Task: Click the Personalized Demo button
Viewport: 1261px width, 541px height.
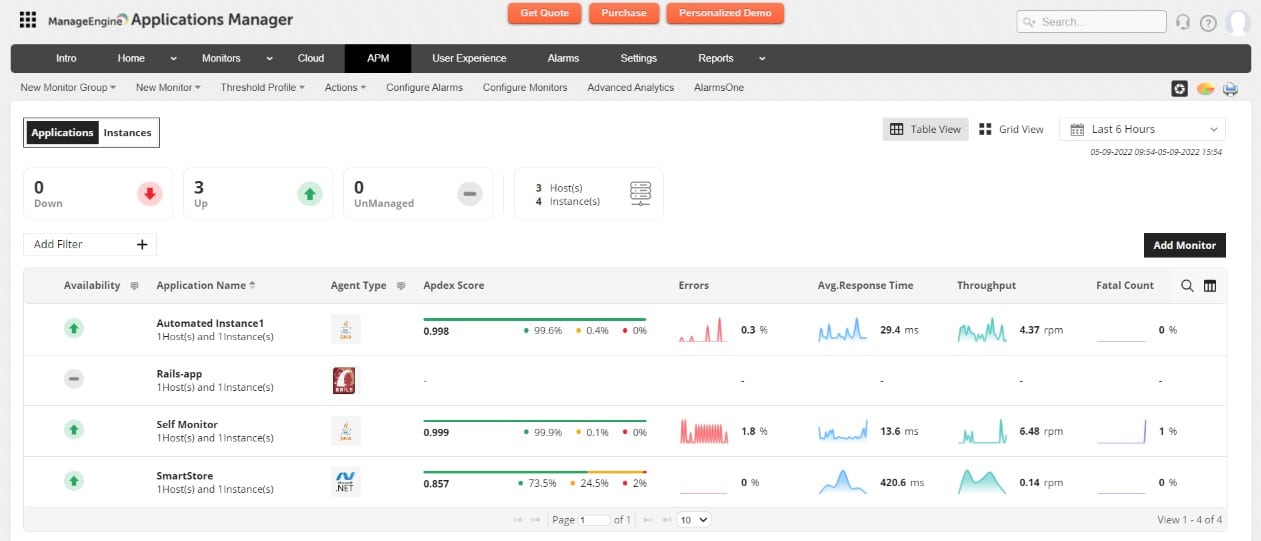Action: (725, 13)
